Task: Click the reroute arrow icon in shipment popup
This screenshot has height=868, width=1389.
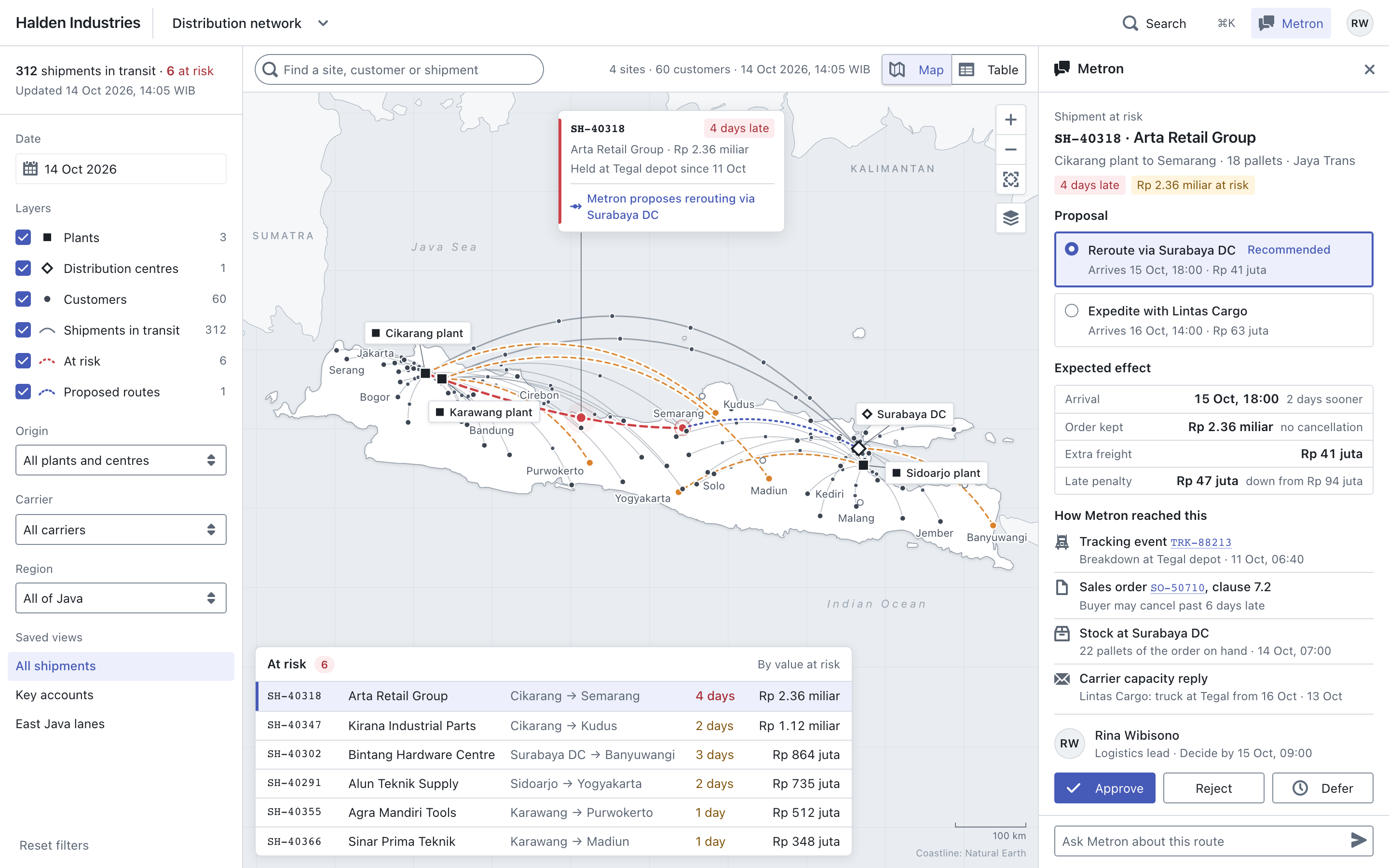Action: (576, 206)
